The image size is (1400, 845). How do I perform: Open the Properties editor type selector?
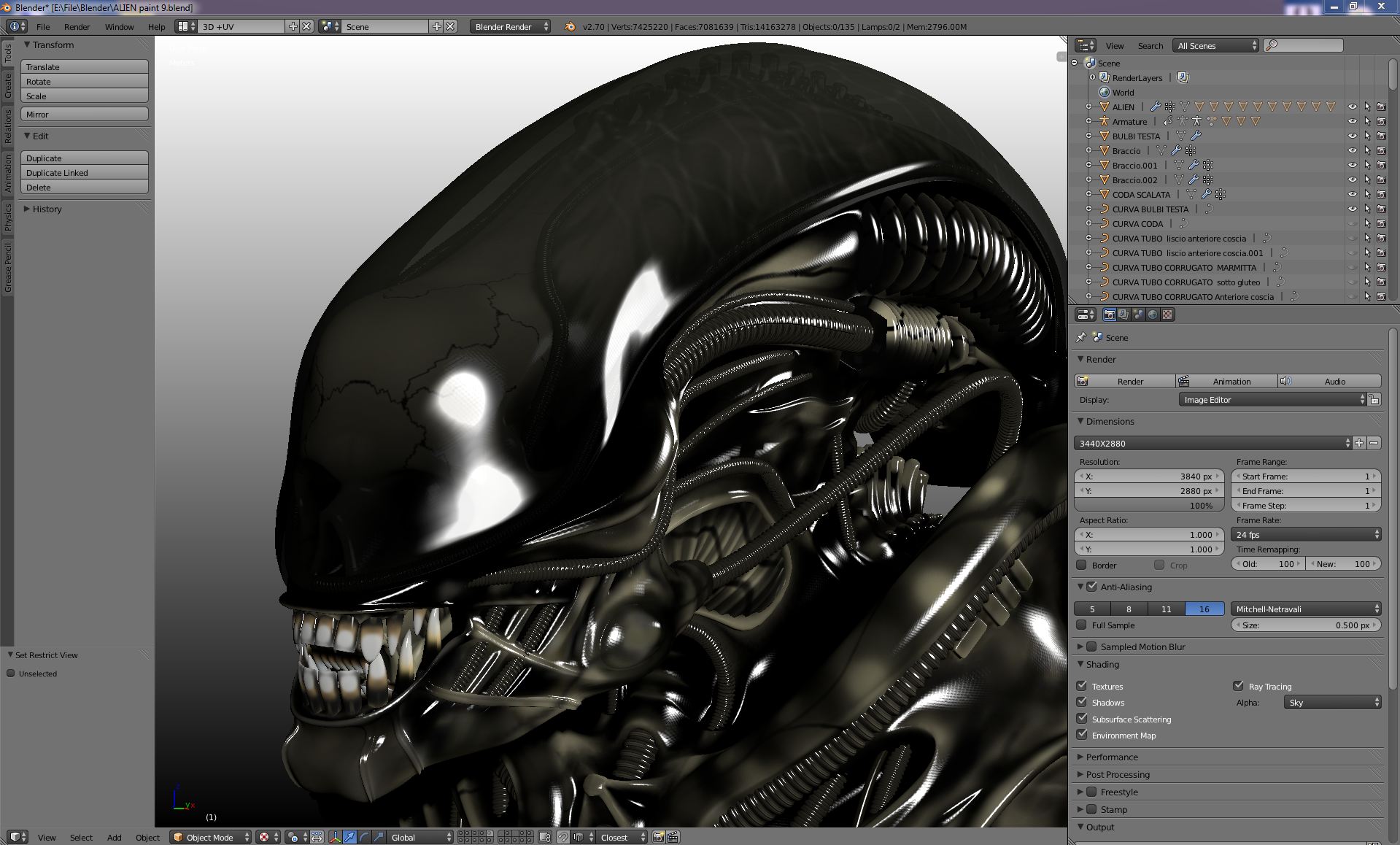(x=1086, y=315)
